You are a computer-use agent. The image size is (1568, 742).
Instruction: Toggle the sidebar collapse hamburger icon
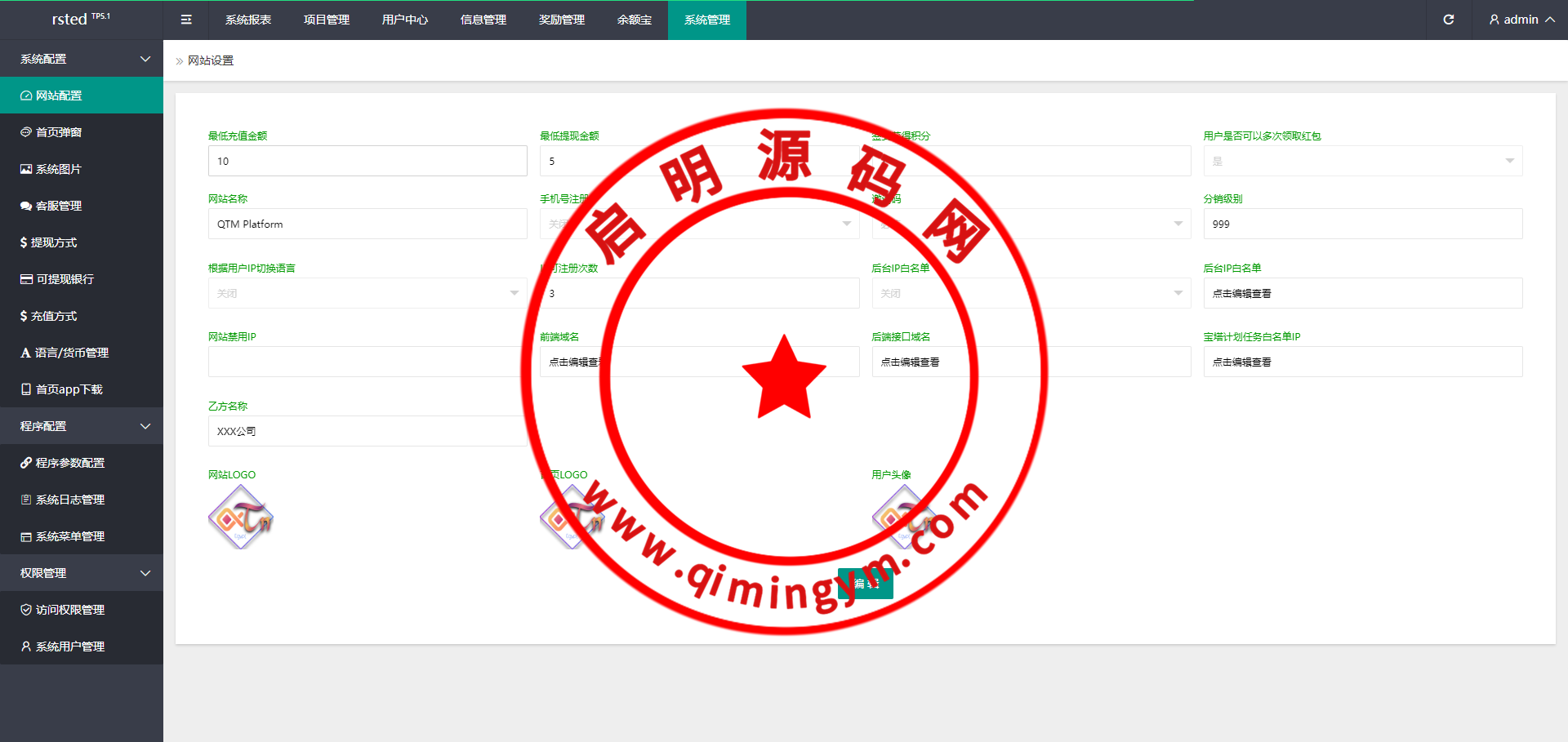[x=186, y=20]
